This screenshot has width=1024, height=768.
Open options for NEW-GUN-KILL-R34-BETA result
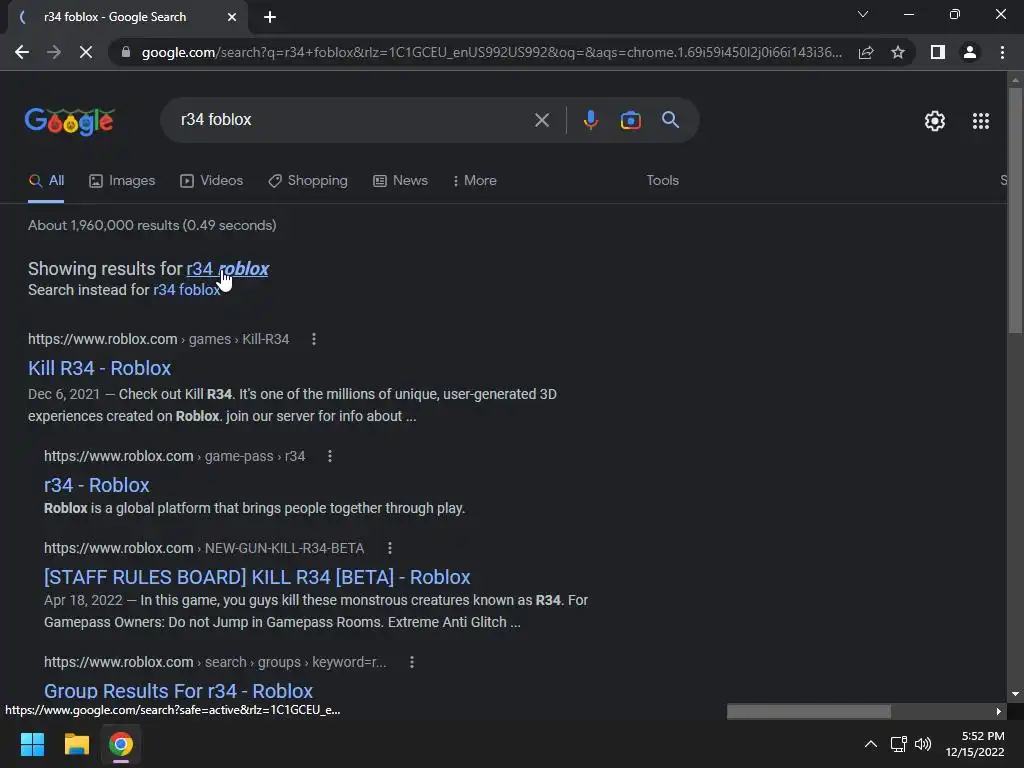pos(390,548)
